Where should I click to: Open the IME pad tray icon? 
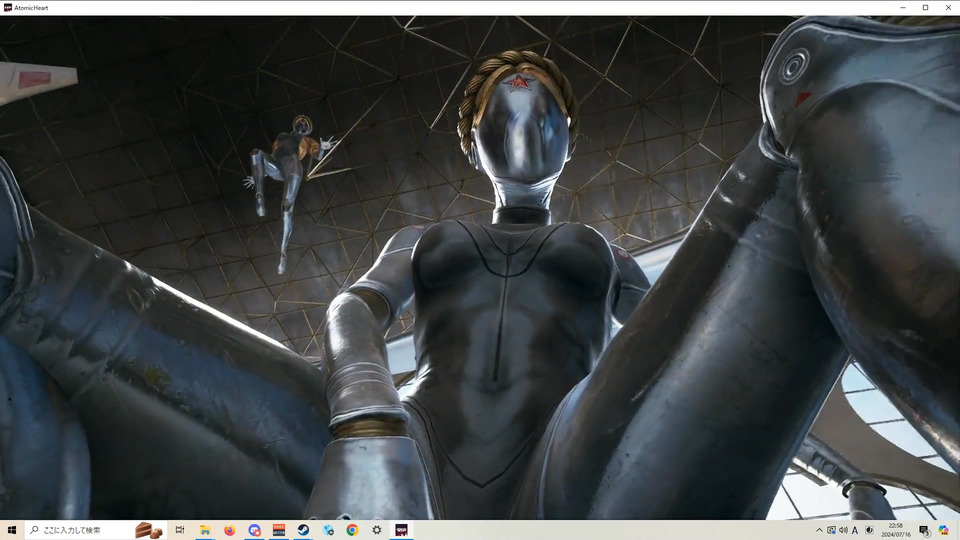coord(869,530)
